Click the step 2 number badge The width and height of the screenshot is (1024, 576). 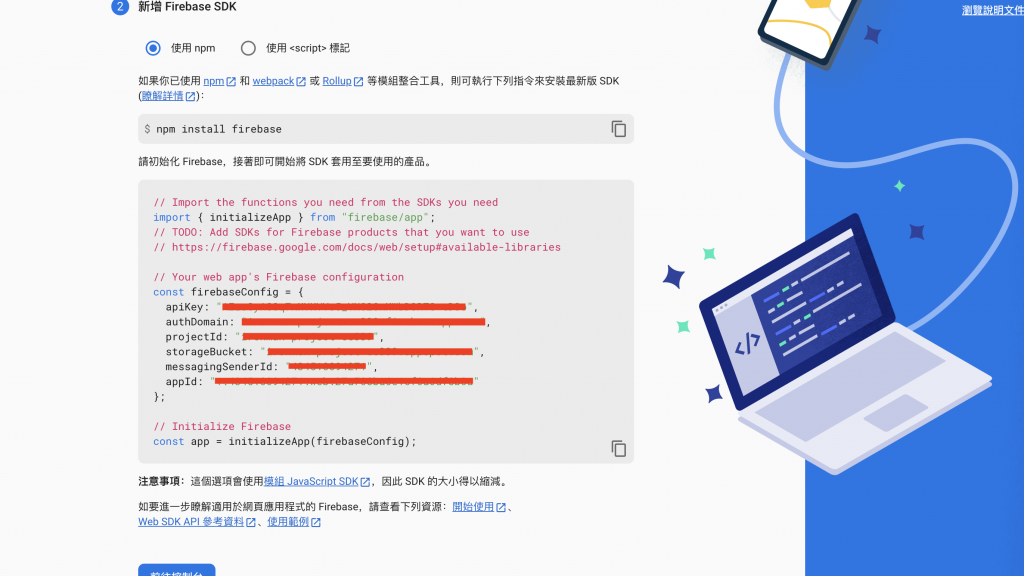click(x=120, y=7)
